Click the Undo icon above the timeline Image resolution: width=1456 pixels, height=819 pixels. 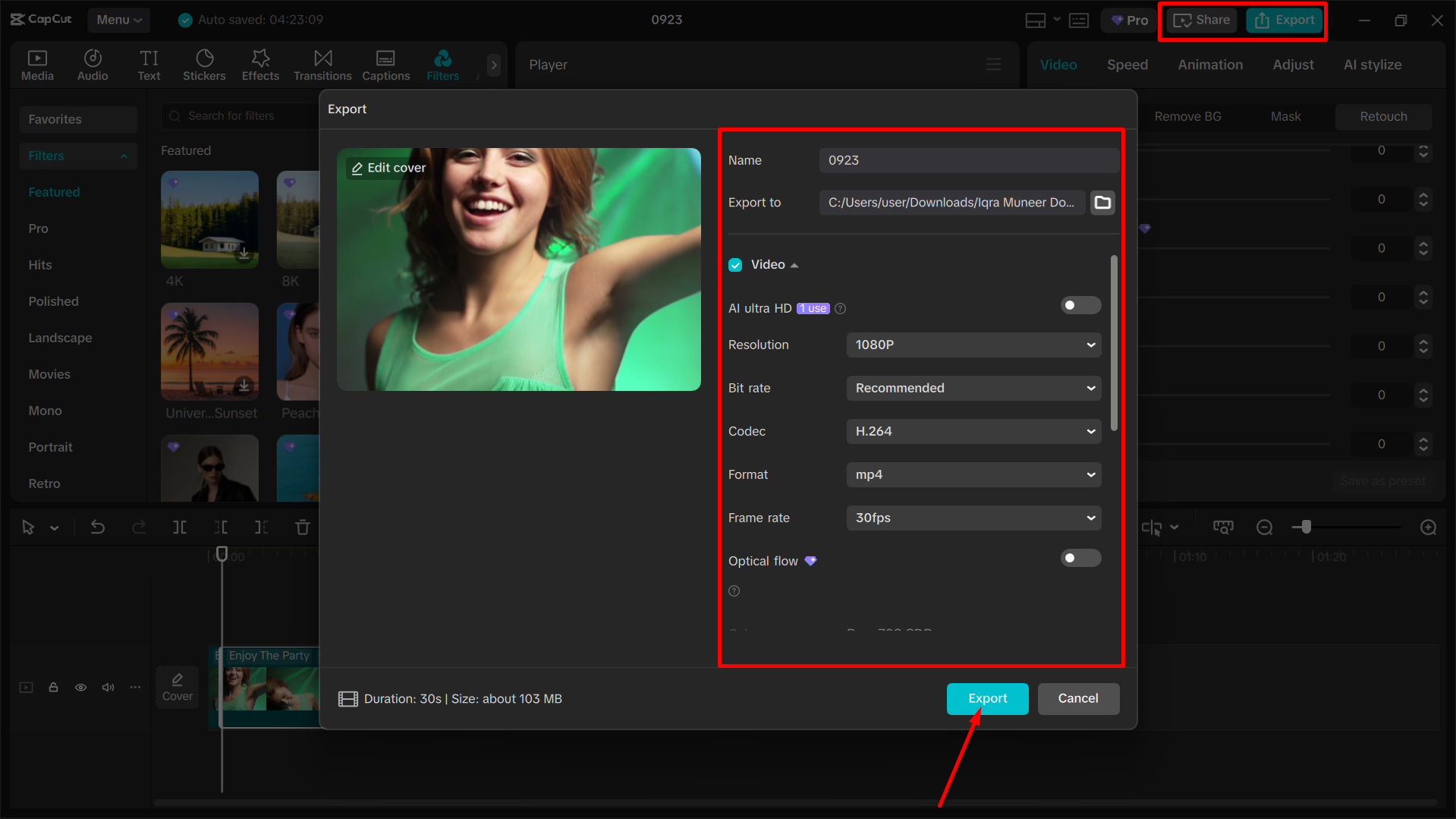98,526
